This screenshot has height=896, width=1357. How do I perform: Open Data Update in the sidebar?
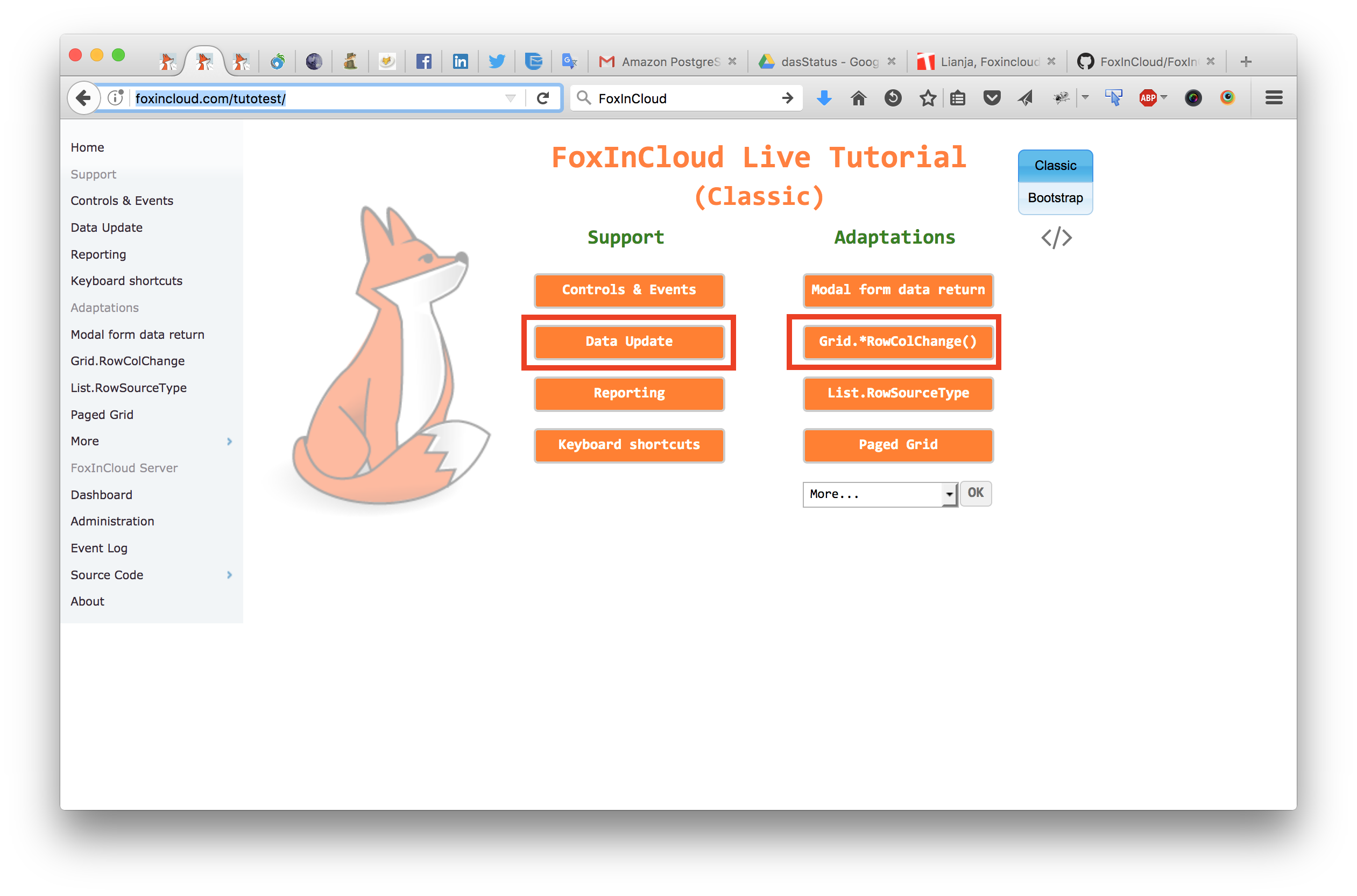(x=107, y=227)
